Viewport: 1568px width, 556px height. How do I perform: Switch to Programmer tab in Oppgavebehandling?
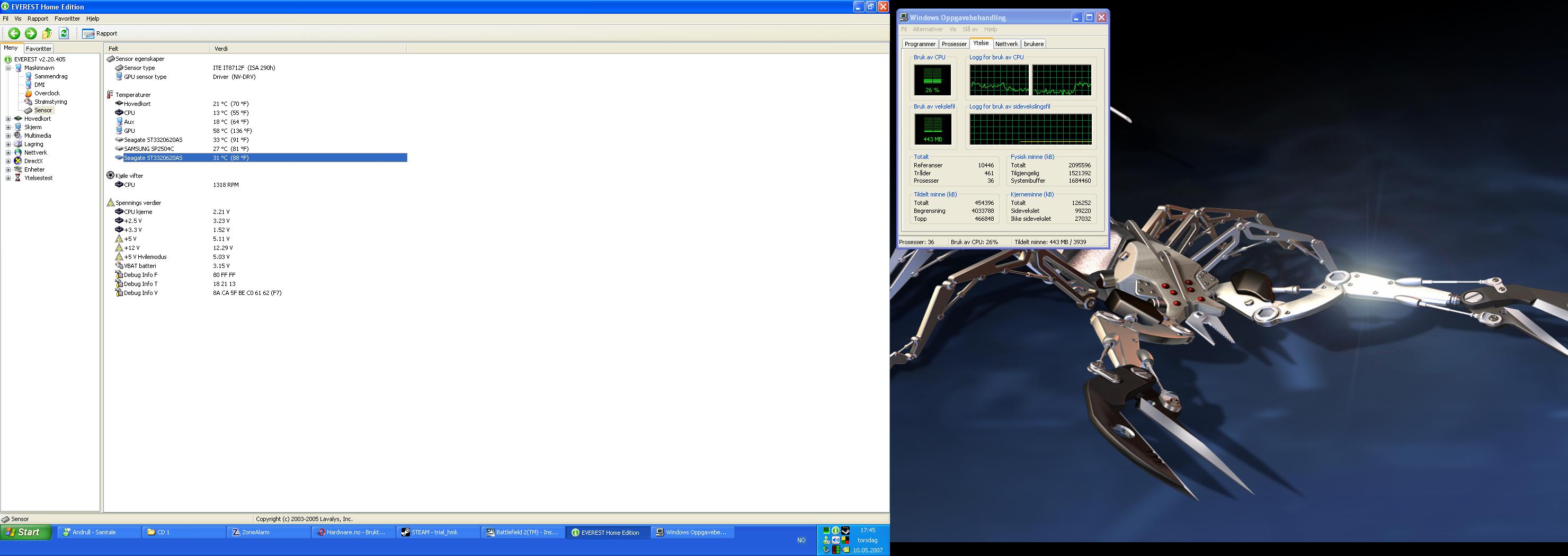click(x=920, y=44)
